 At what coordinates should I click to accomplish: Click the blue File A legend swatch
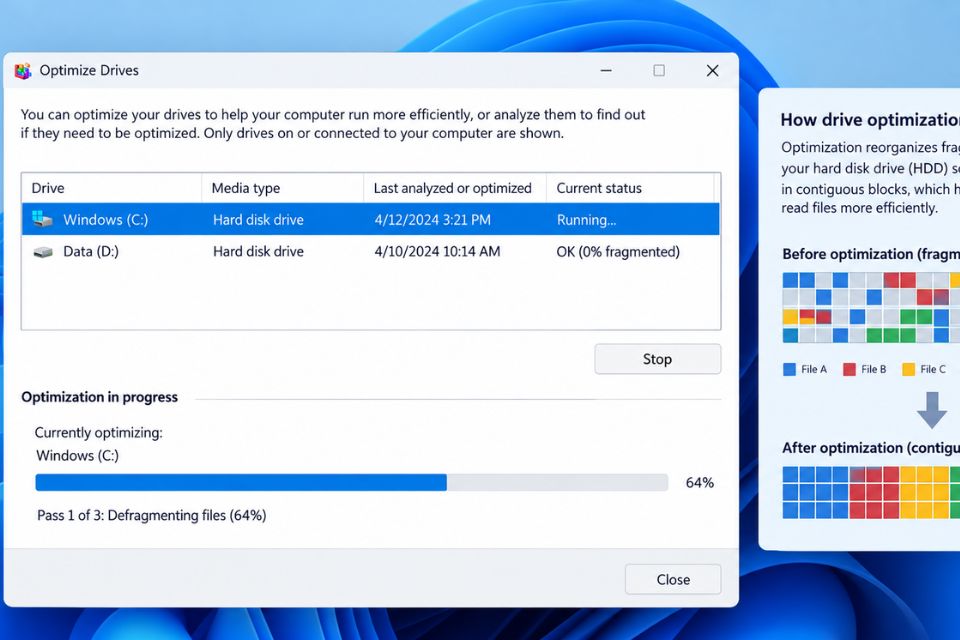coord(789,369)
